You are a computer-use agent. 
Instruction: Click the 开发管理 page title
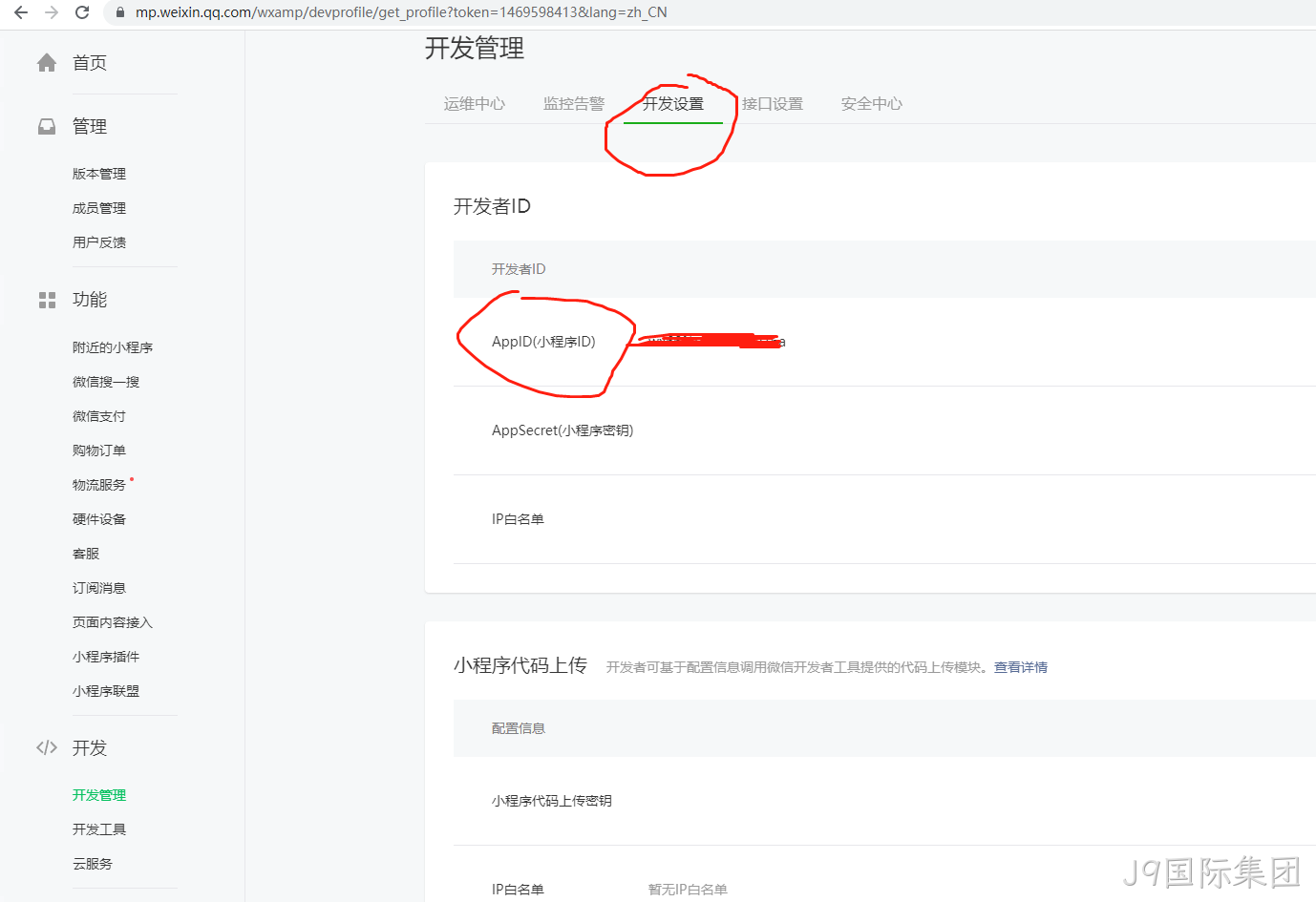point(475,49)
